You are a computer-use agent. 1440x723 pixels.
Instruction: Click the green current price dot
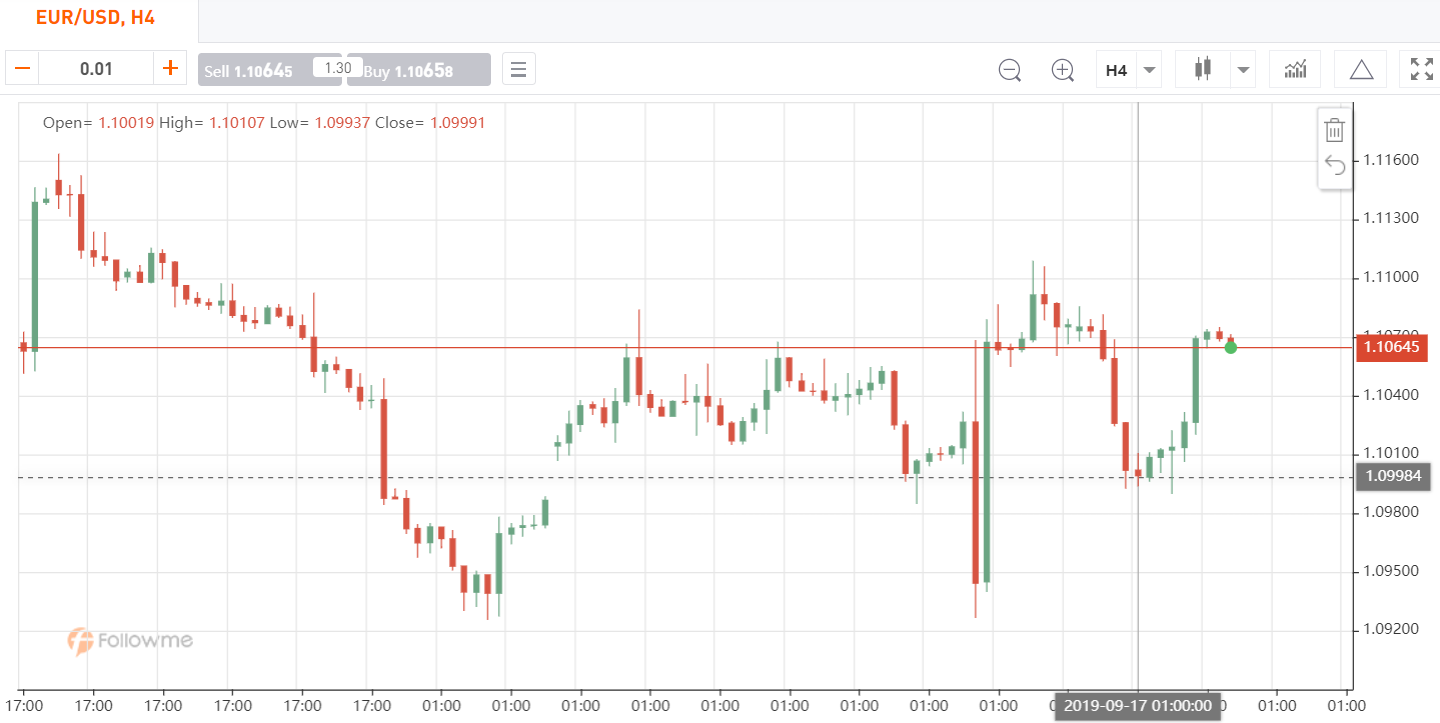pyautogui.click(x=1231, y=347)
